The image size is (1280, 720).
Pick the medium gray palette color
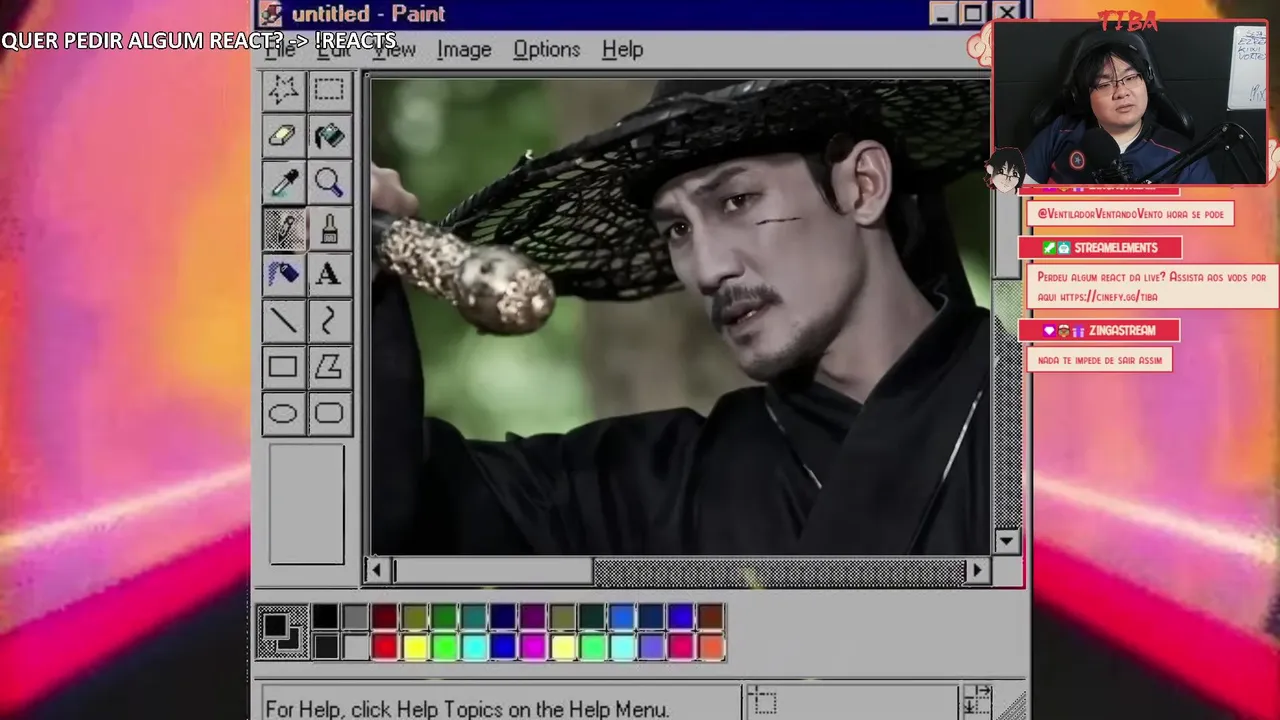355,617
